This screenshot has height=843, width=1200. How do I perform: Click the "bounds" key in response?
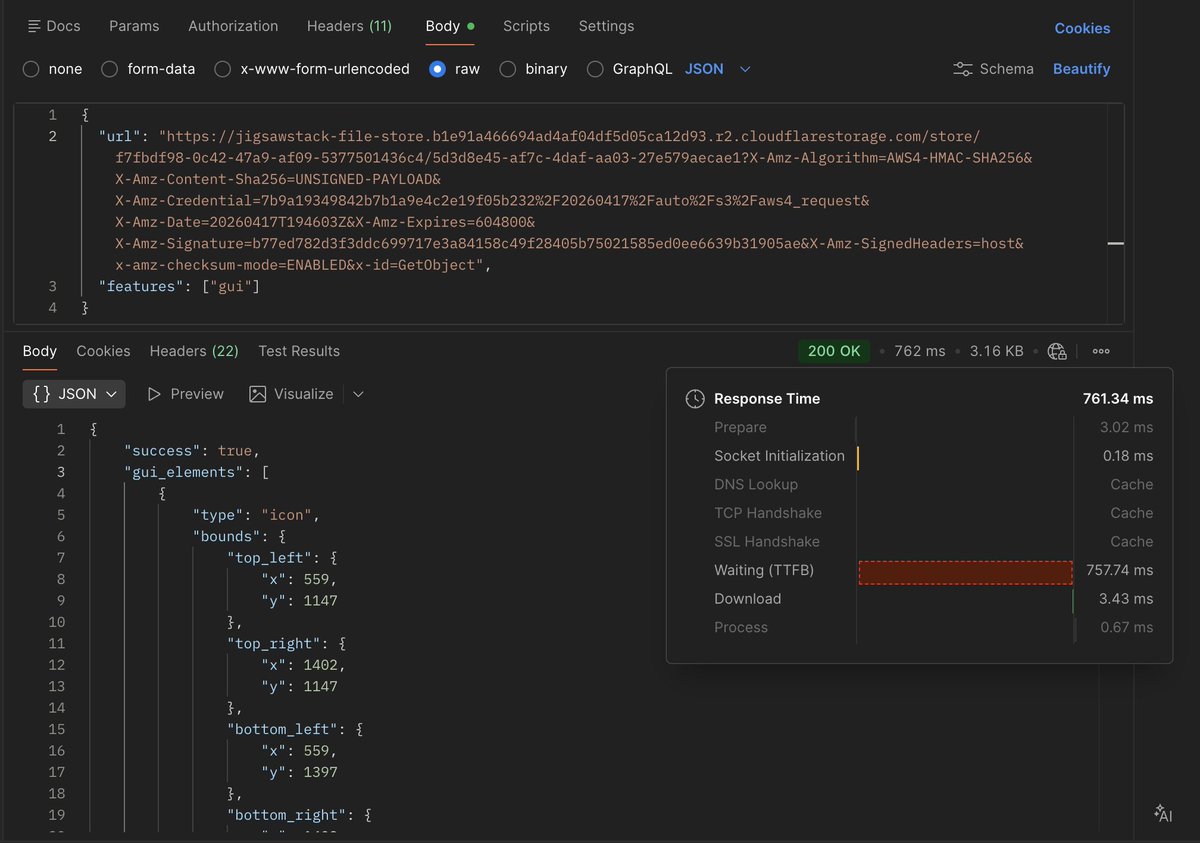226,537
